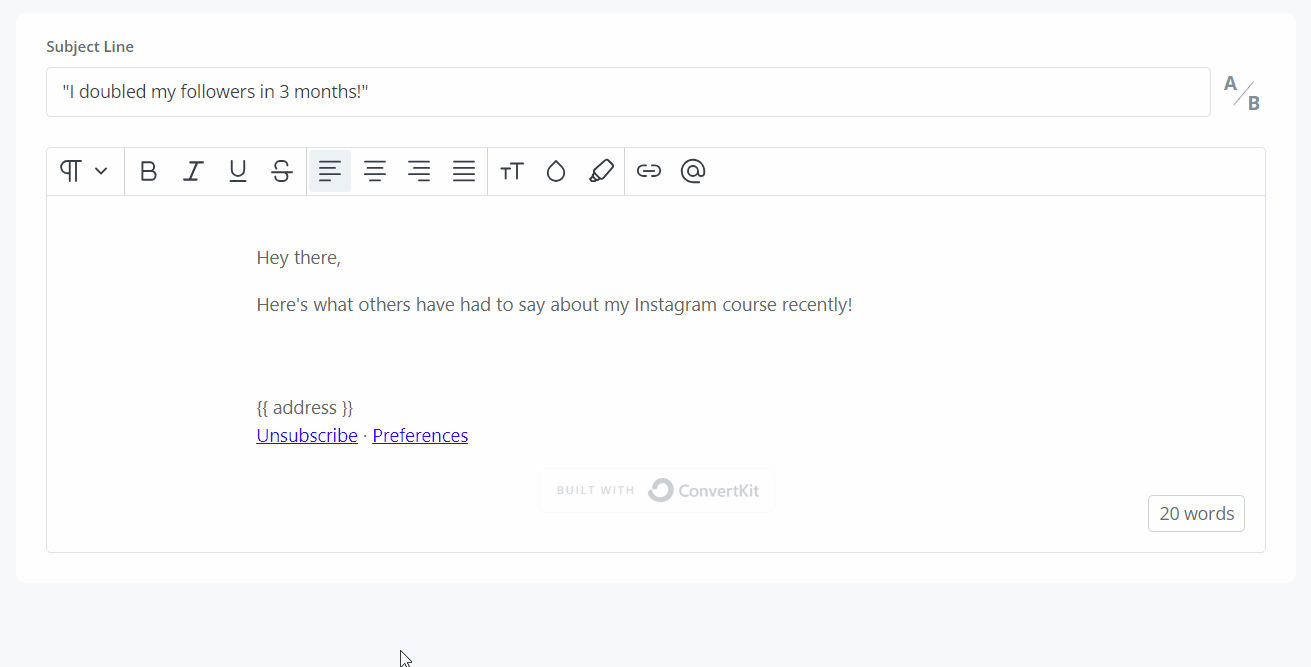Insert a link using chain icon
The height and width of the screenshot is (667, 1311).
point(649,172)
